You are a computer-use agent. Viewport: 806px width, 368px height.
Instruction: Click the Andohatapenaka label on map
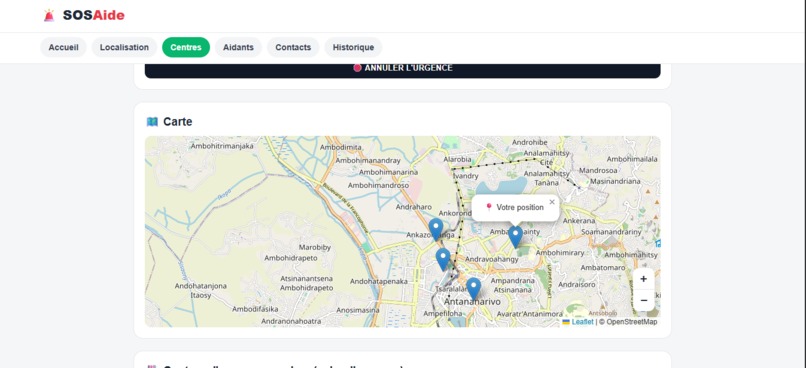(x=379, y=281)
